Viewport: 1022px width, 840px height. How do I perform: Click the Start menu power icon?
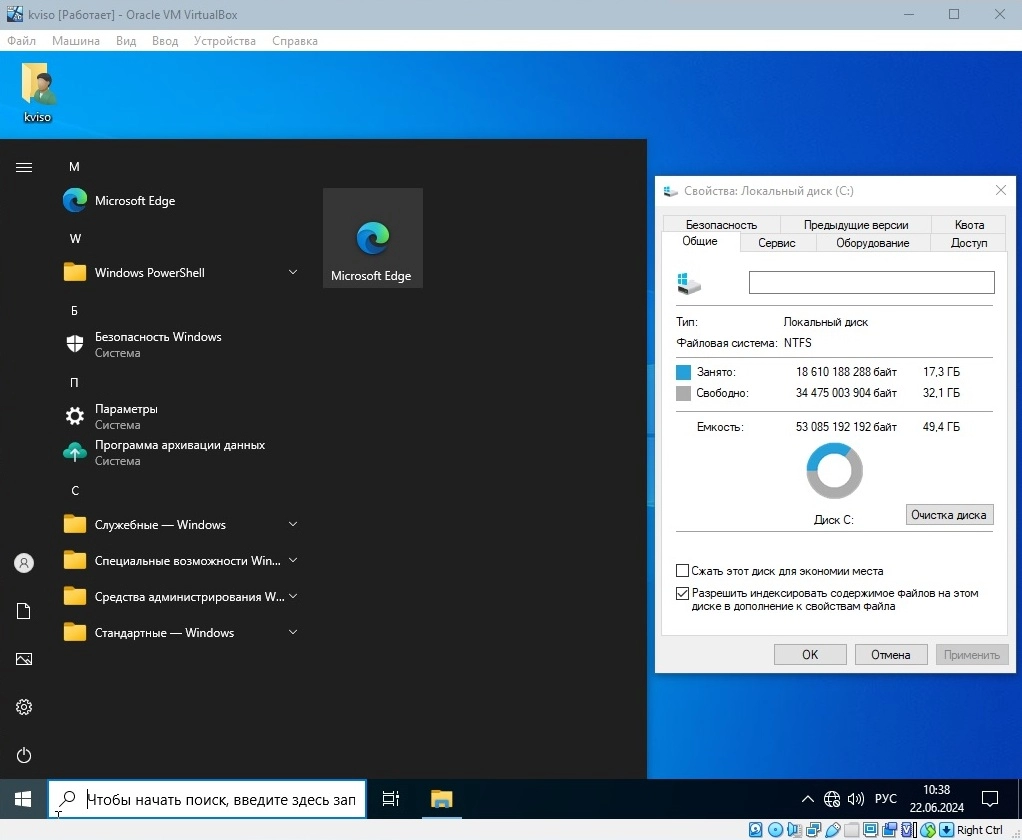tap(24, 755)
